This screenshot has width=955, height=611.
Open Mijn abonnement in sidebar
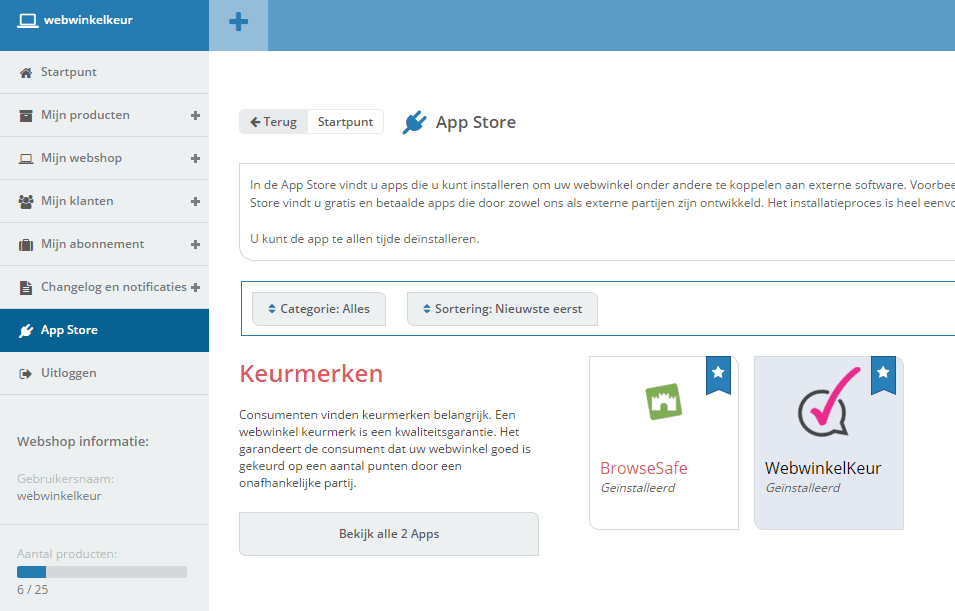click(x=92, y=244)
